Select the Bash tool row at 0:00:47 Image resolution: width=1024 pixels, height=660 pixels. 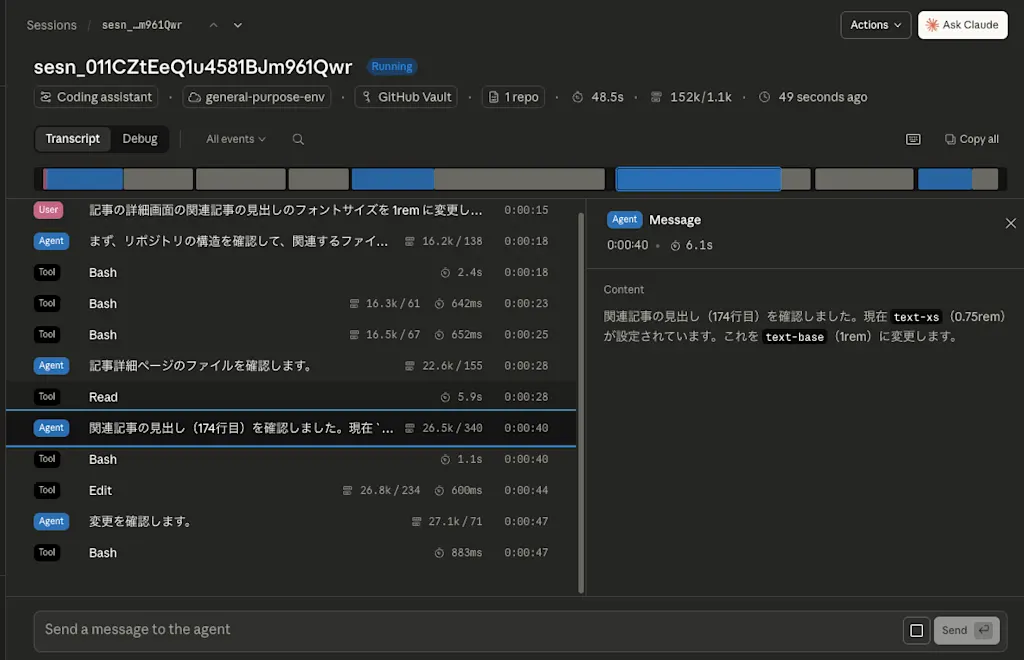[291, 553]
